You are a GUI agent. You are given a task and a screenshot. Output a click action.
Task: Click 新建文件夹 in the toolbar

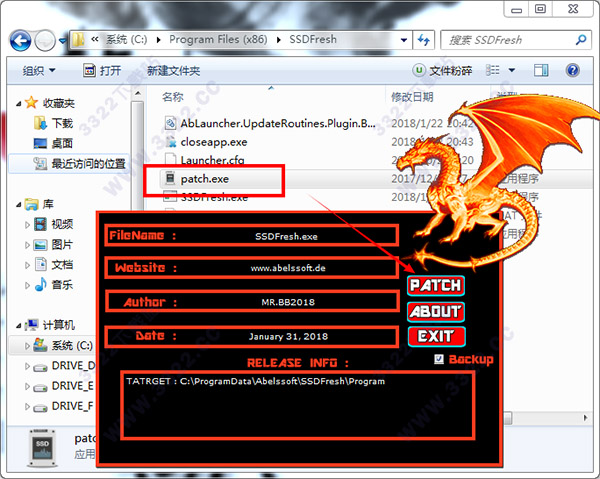pos(173,71)
